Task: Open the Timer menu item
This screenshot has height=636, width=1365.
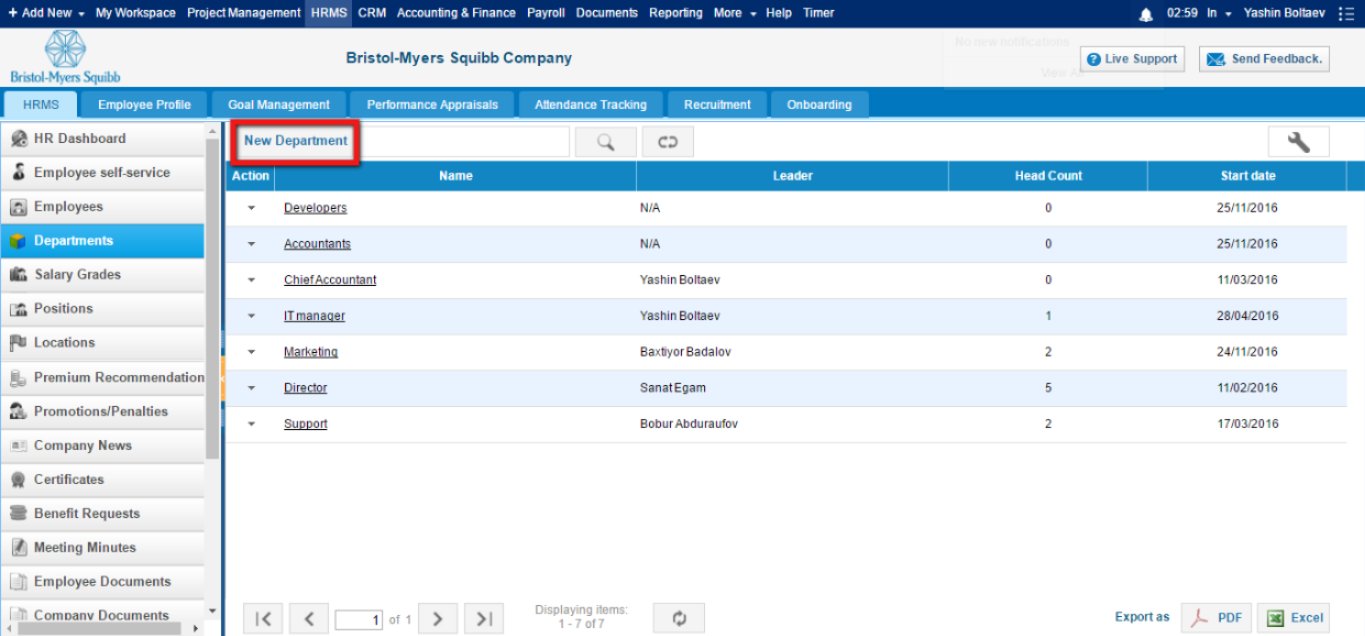Action: (818, 14)
